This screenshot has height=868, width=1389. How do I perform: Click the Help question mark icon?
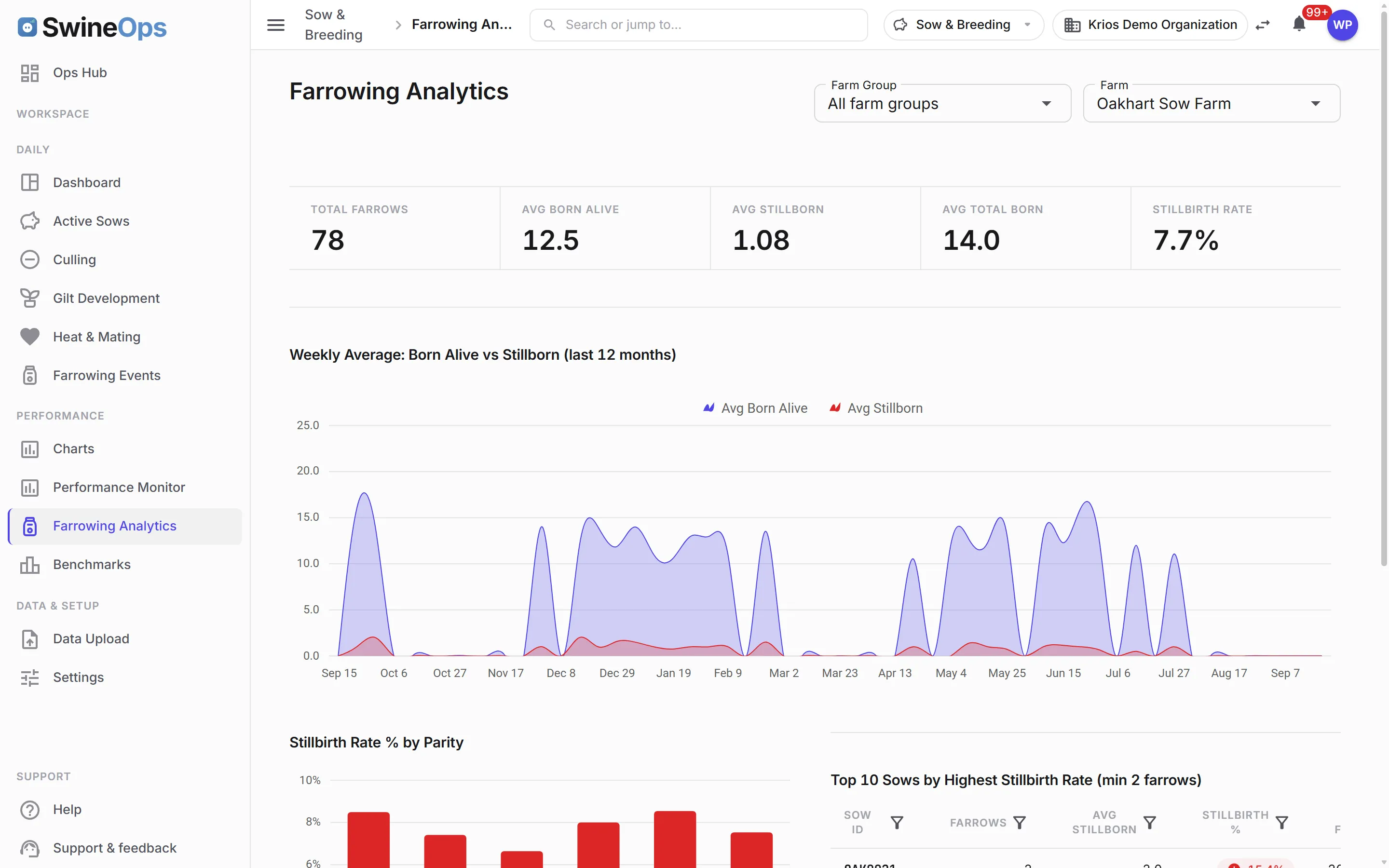pyautogui.click(x=30, y=810)
